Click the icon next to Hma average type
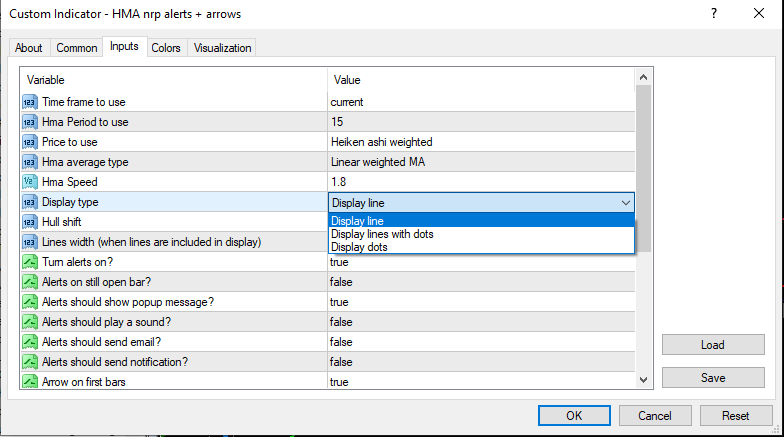Screen dimensions: 784x437 pos(29,162)
